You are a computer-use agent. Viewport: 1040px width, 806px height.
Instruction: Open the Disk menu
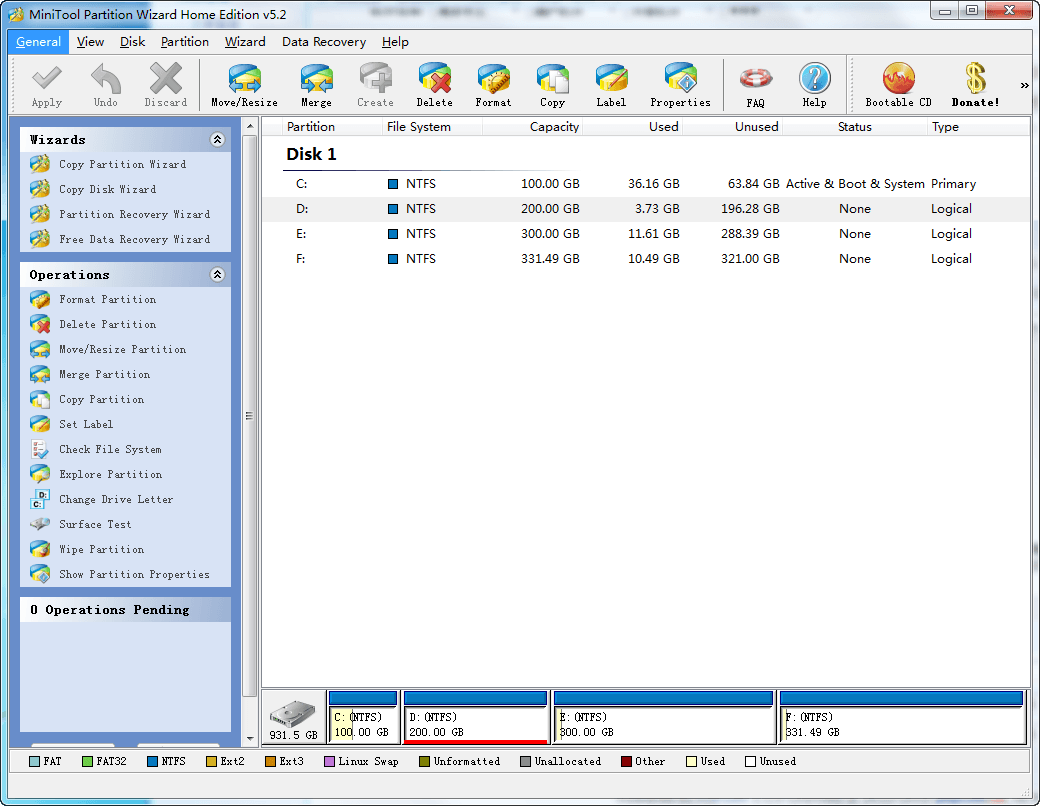[x=132, y=42]
